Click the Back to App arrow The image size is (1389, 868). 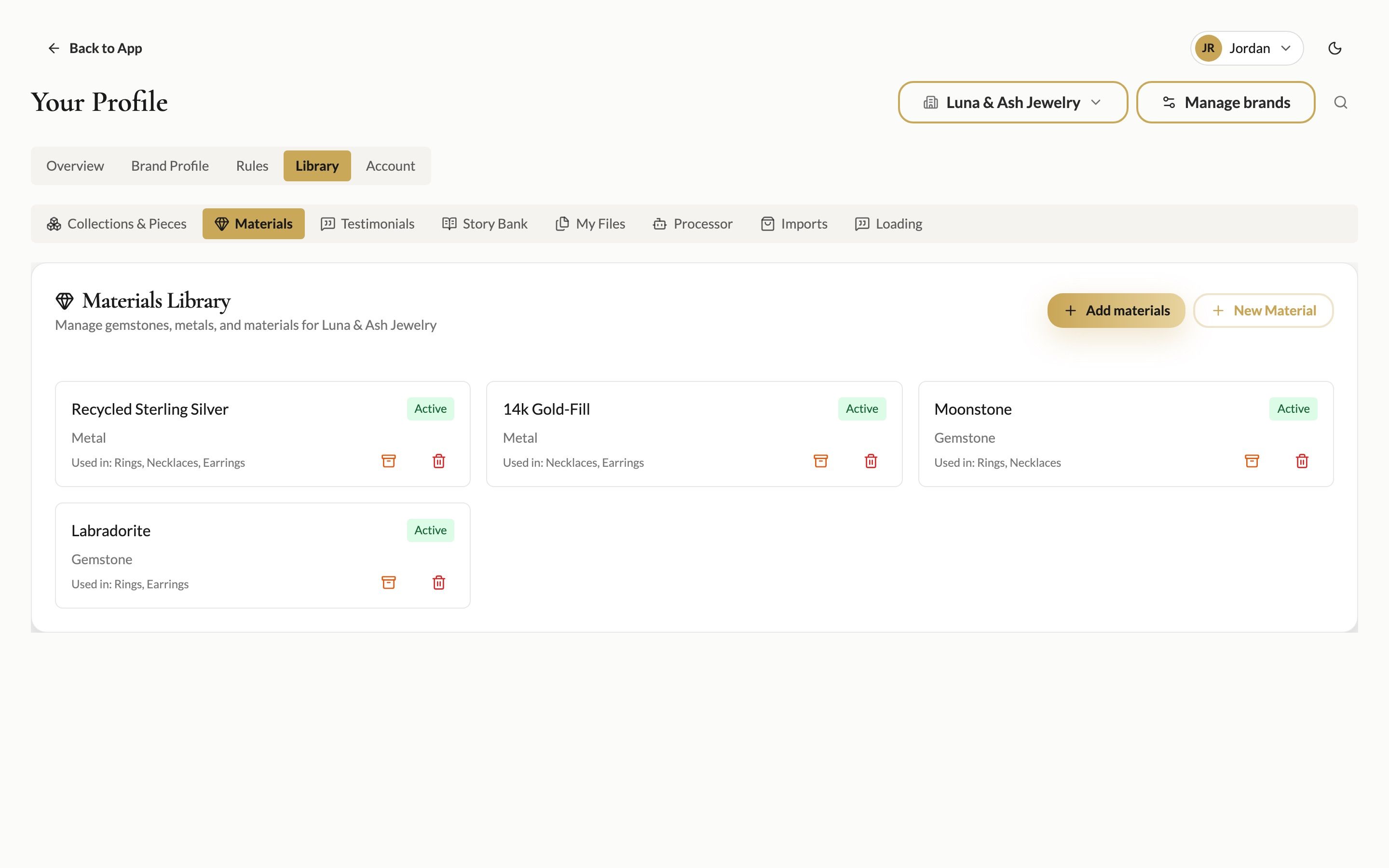tap(54, 48)
